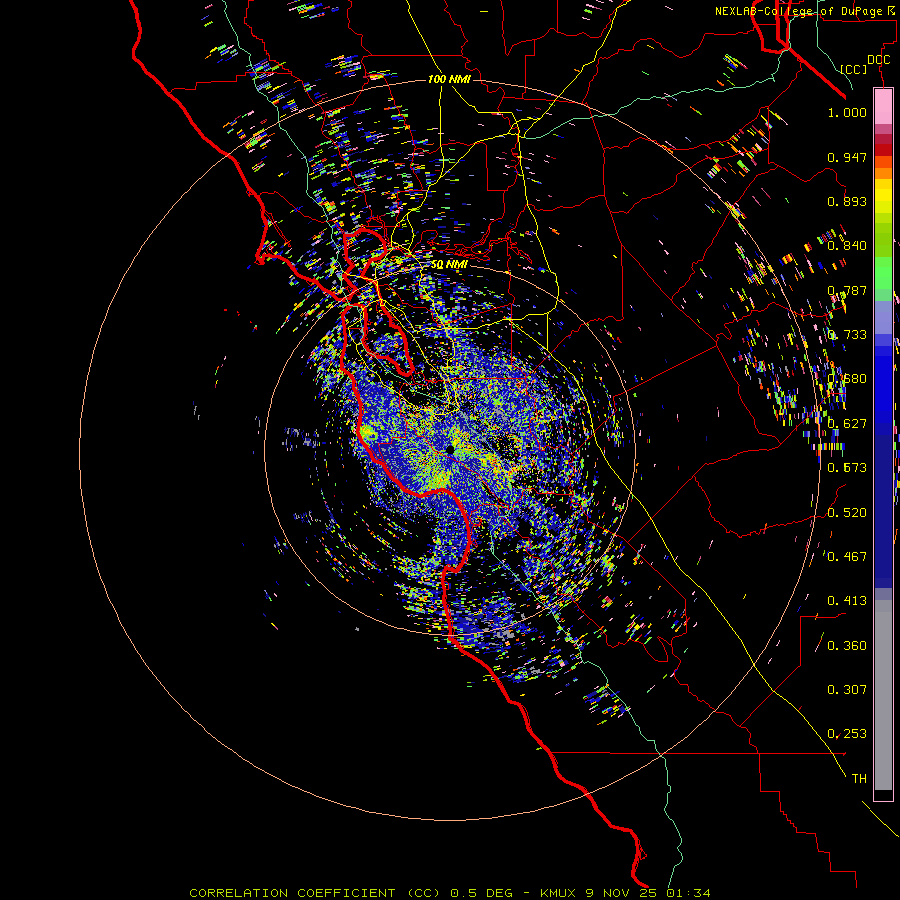Select the 0.840 scale value
Image resolution: width=900 pixels, height=900 pixels.
click(847, 246)
